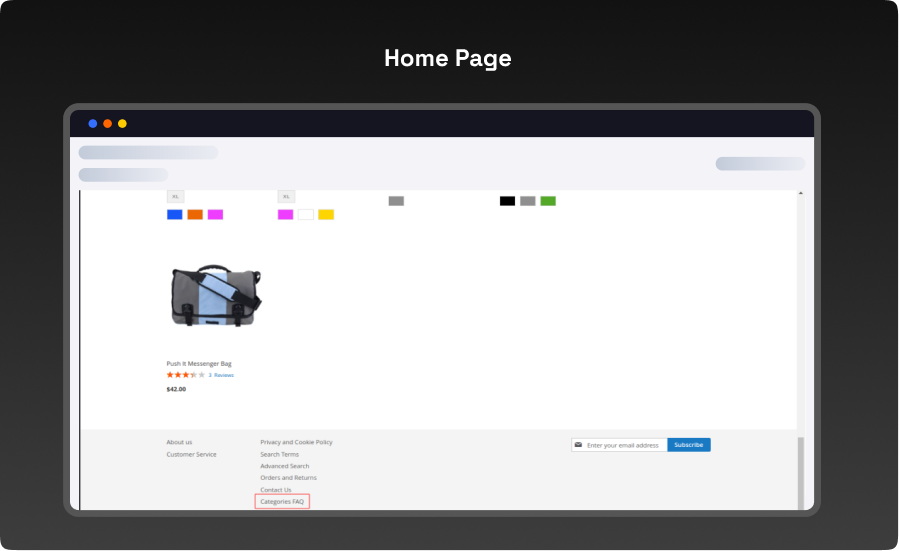Click the envelope icon in email field
Image resolution: width=899 pixels, height=551 pixels.
pos(578,445)
